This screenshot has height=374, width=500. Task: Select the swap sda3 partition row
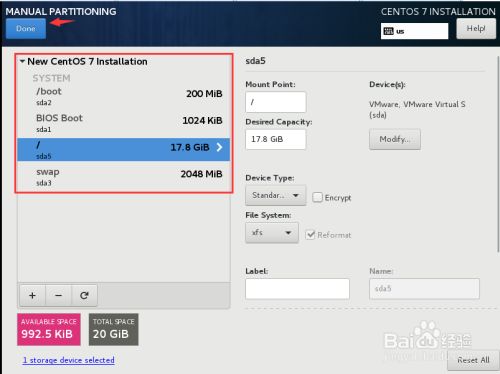[124, 177]
